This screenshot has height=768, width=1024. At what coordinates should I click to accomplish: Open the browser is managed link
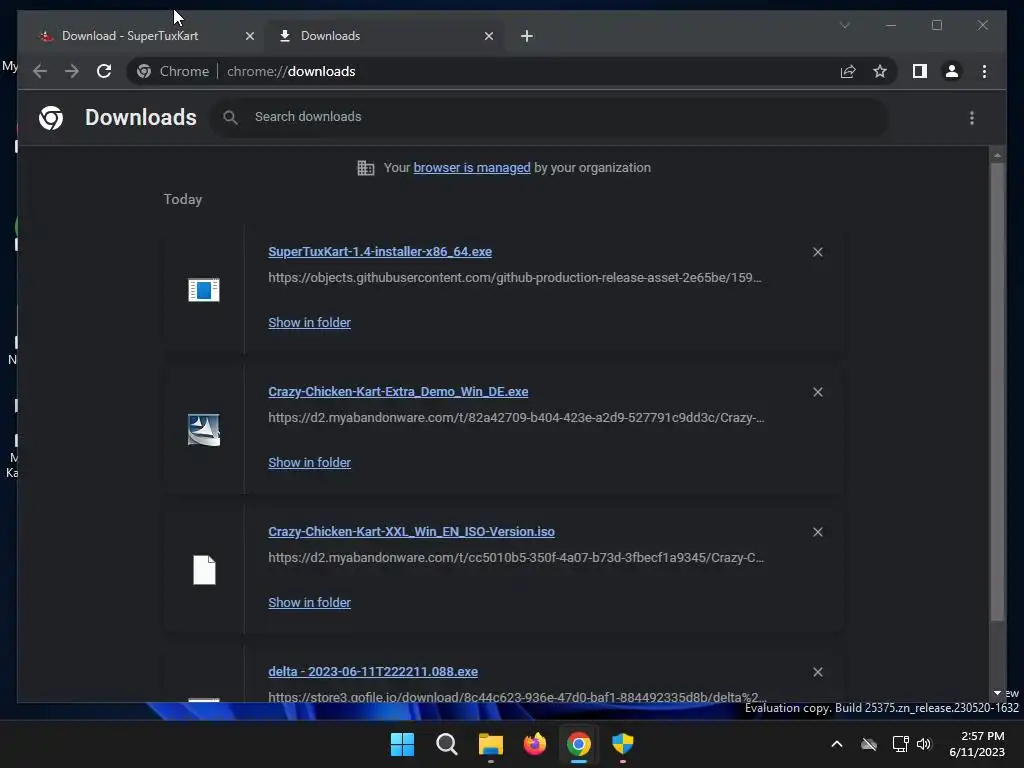tap(472, 168)
